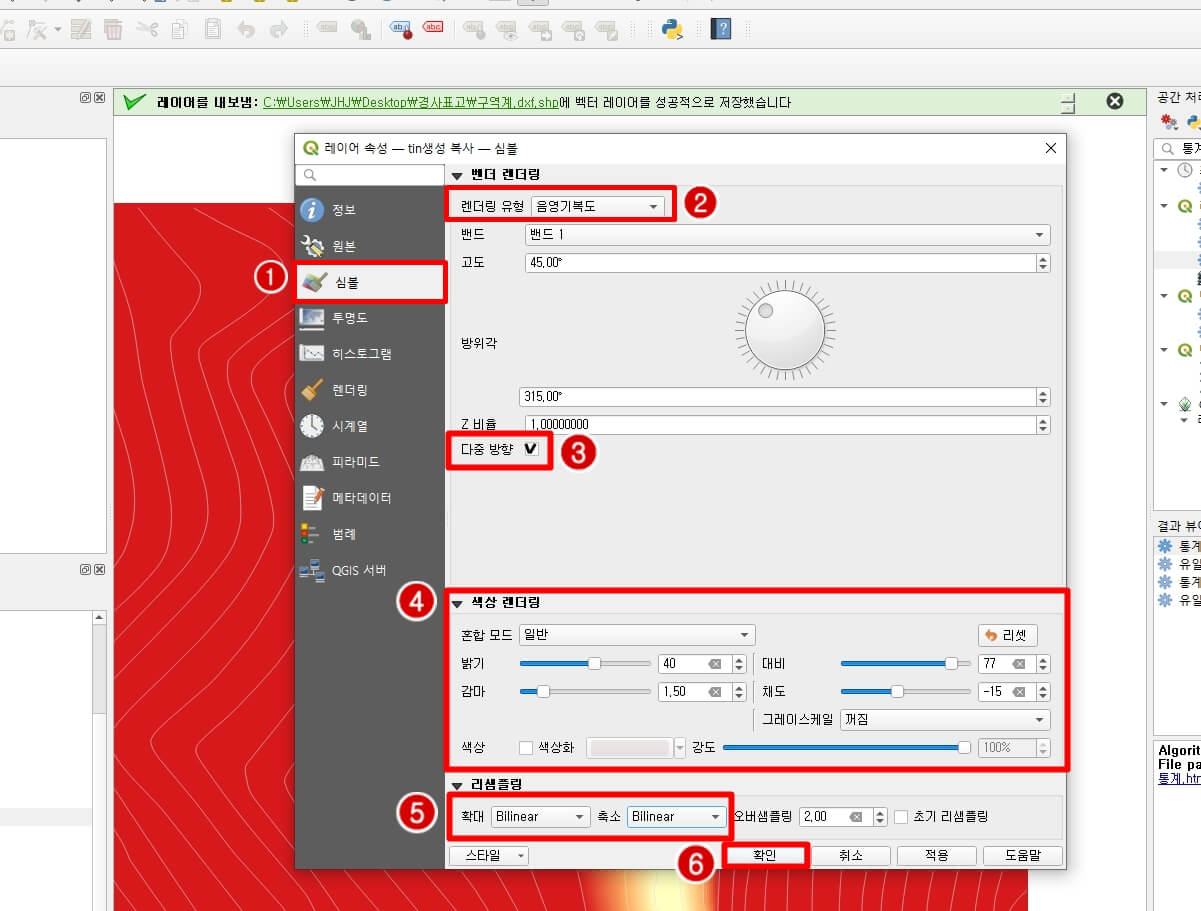Clear the 오버샘플링 value with its clear icon
Viewport: 1201px width, 911px height.
click(856, 817)
